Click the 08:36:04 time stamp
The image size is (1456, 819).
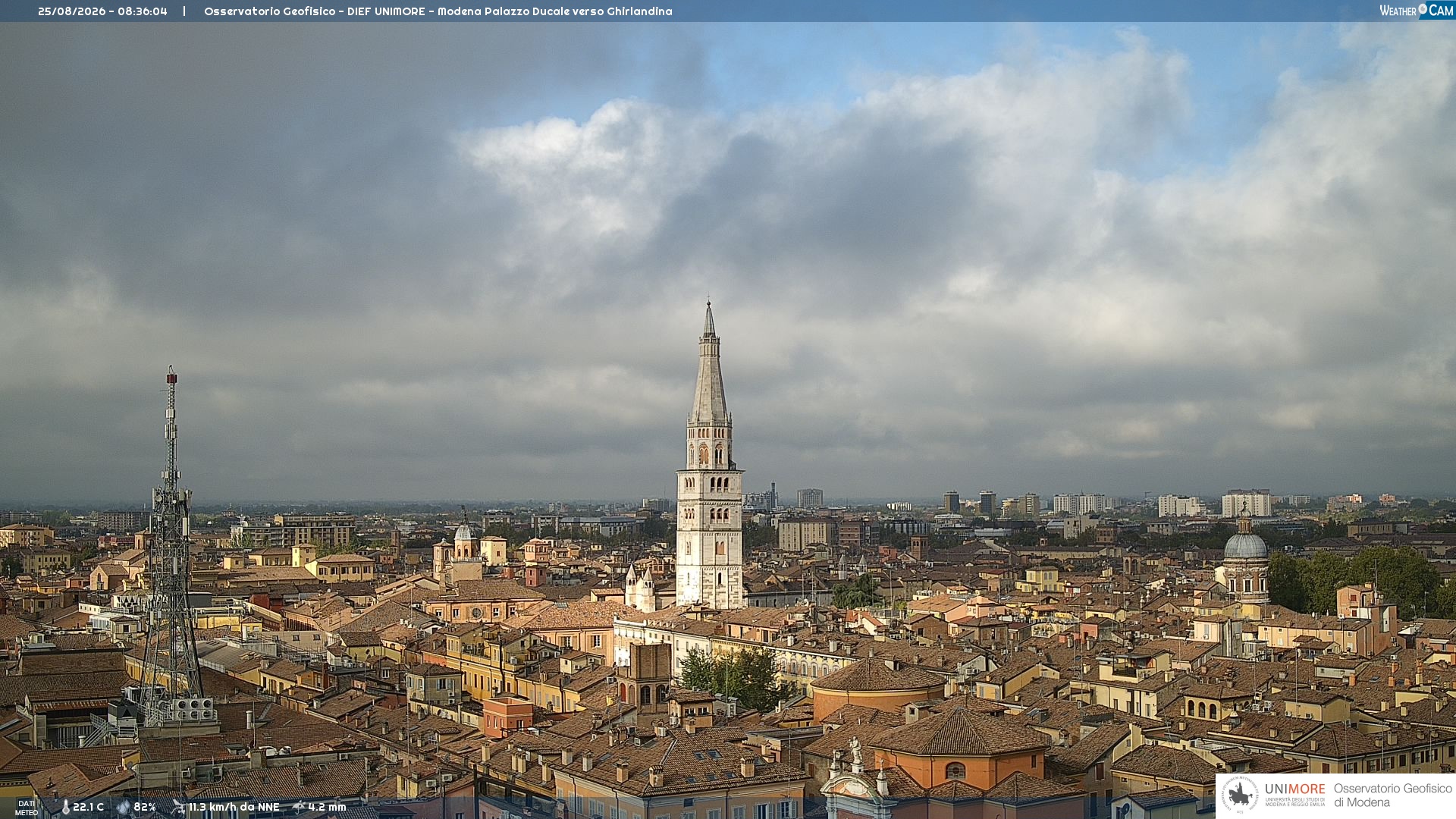click(x=143, y=11)
